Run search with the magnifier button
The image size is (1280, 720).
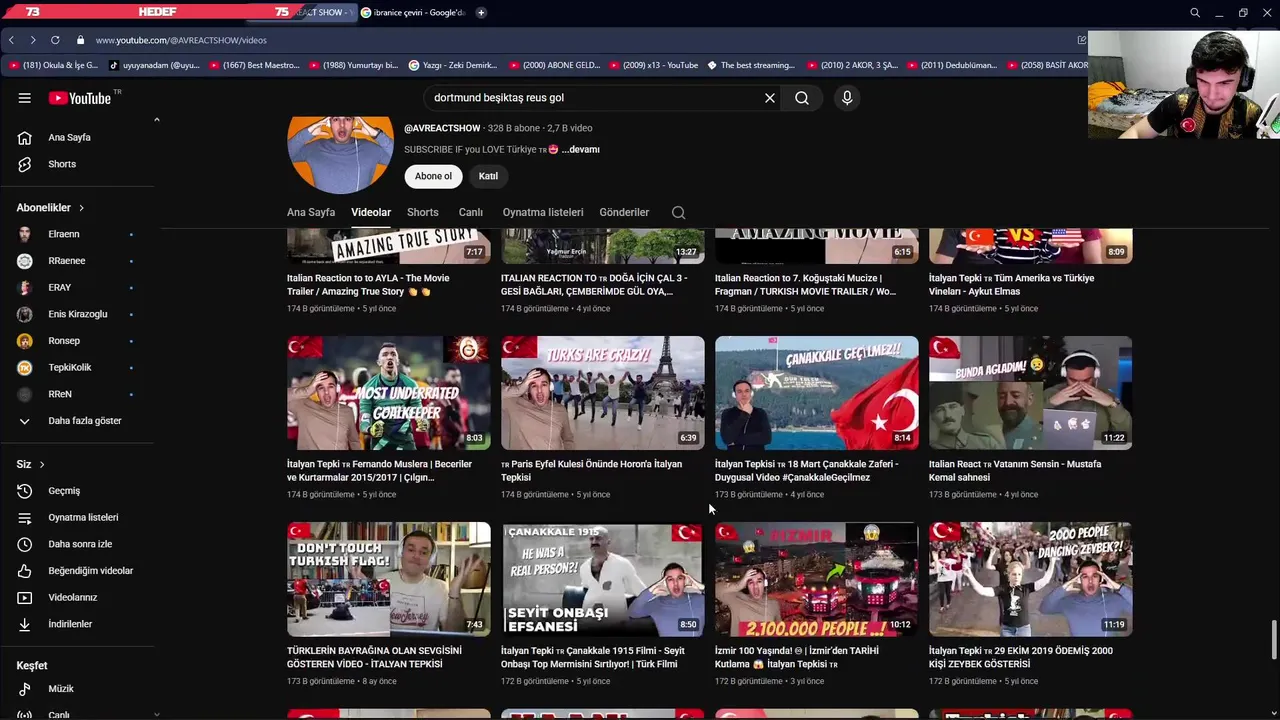(802, 98)
